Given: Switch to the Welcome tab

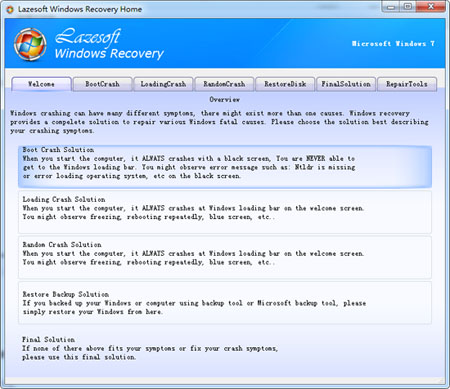Looking at the screenshot, I should click(41, 84).
